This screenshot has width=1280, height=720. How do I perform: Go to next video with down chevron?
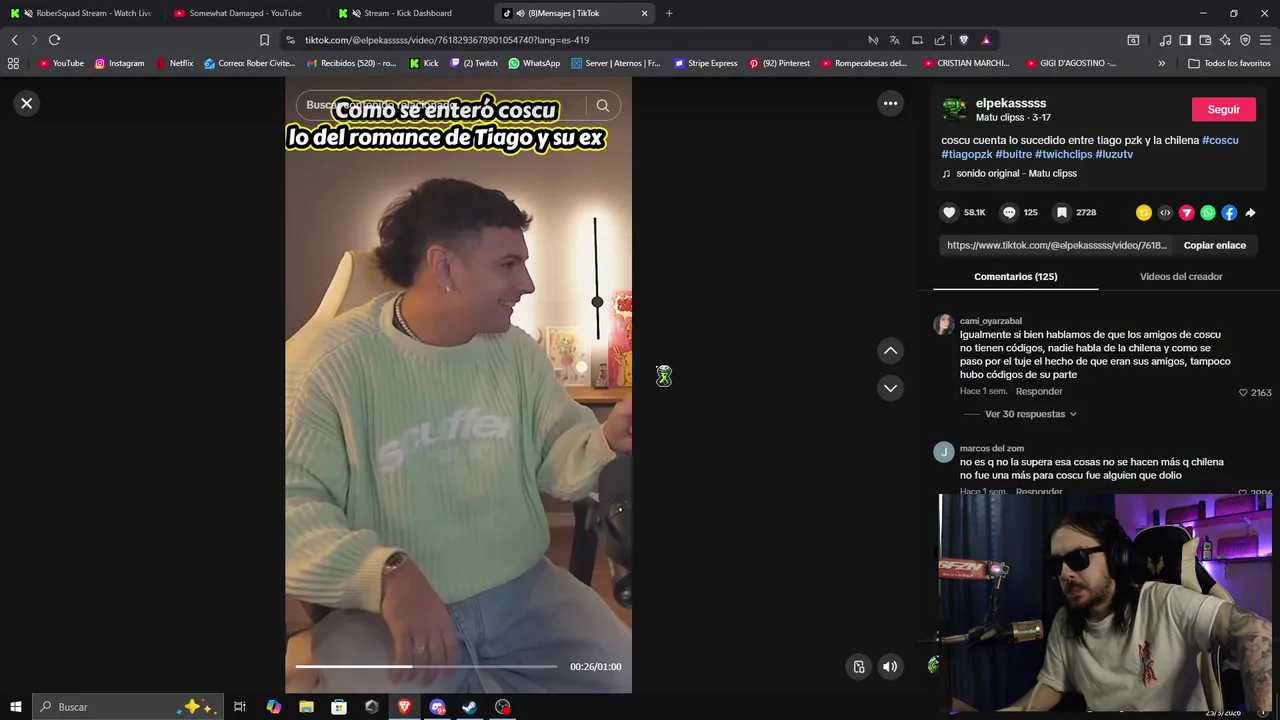tap(890, 388)
